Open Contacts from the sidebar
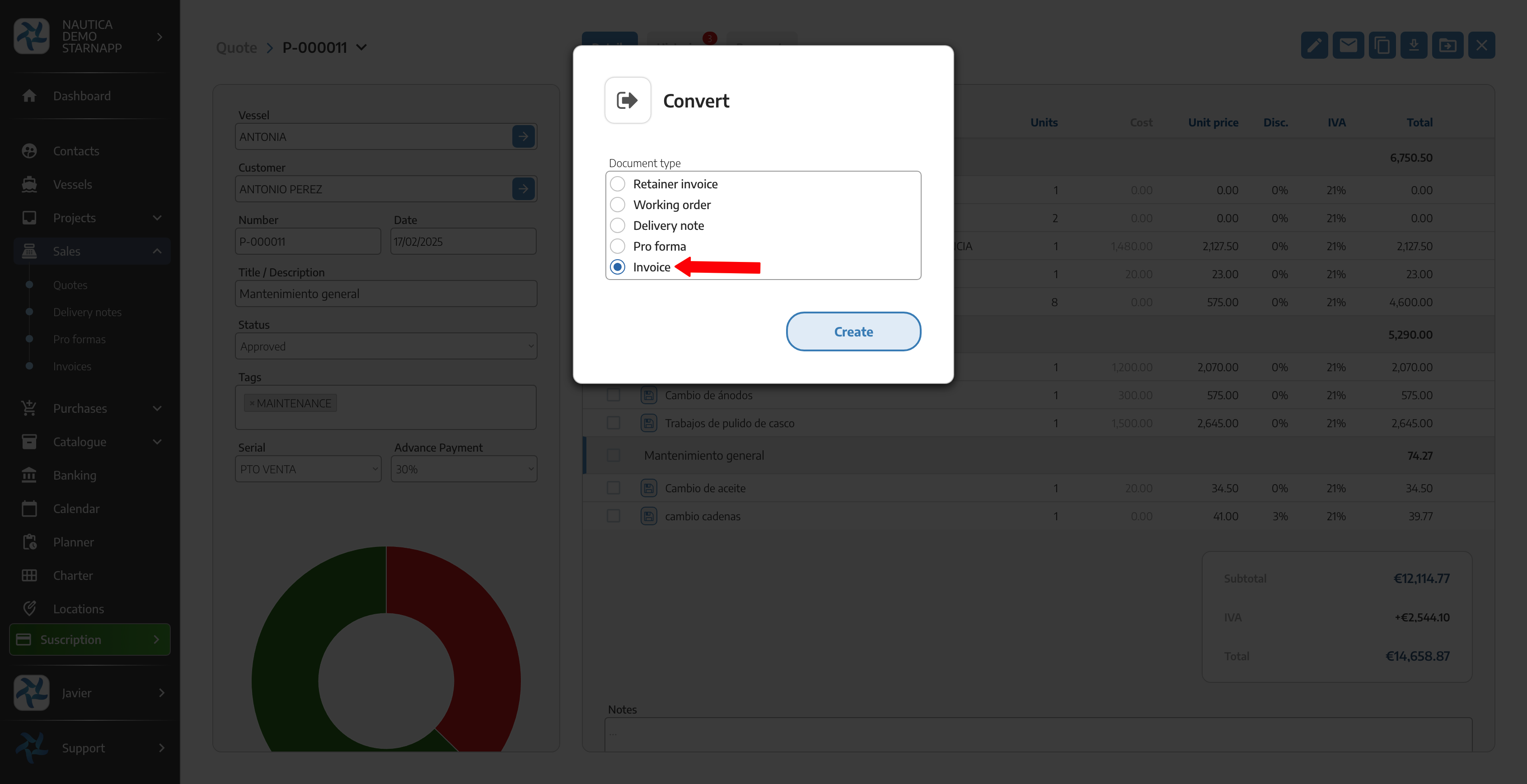Viewport: 1527px width, 784px height. pos(76,151)
